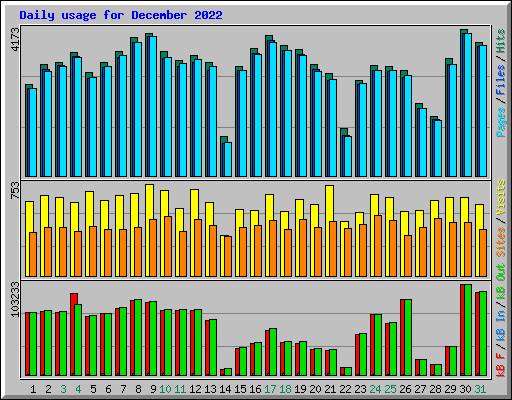Select the green kB Out bar for day 8

138,338
